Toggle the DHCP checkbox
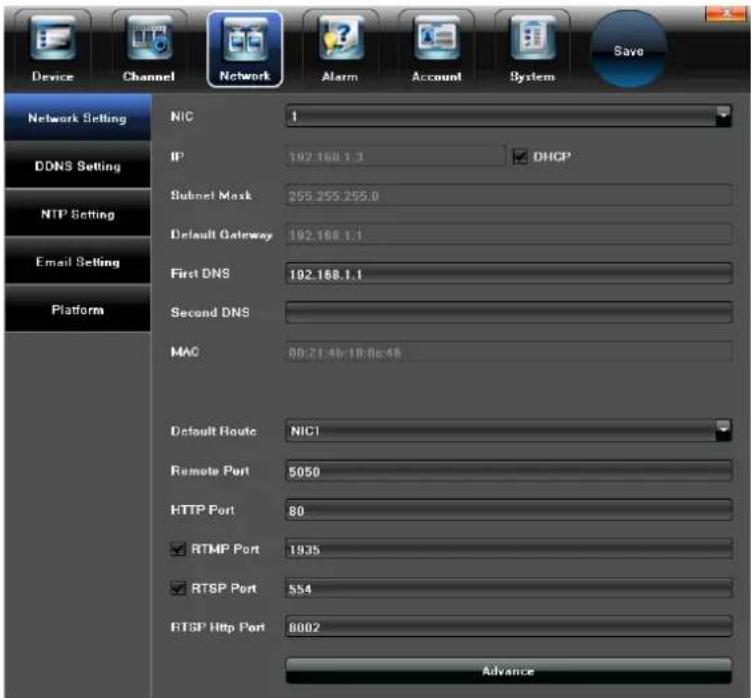This screenshot has width=751, height=698. 520,156
